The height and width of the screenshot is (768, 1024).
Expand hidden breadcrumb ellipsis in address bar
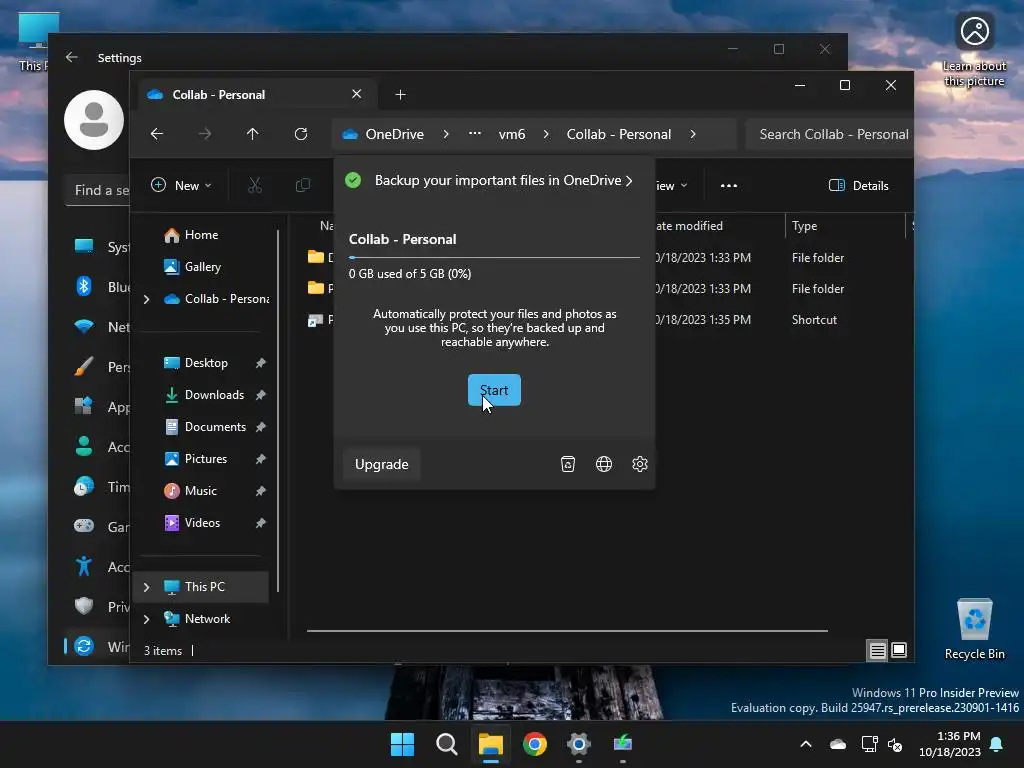pos(475,133)
